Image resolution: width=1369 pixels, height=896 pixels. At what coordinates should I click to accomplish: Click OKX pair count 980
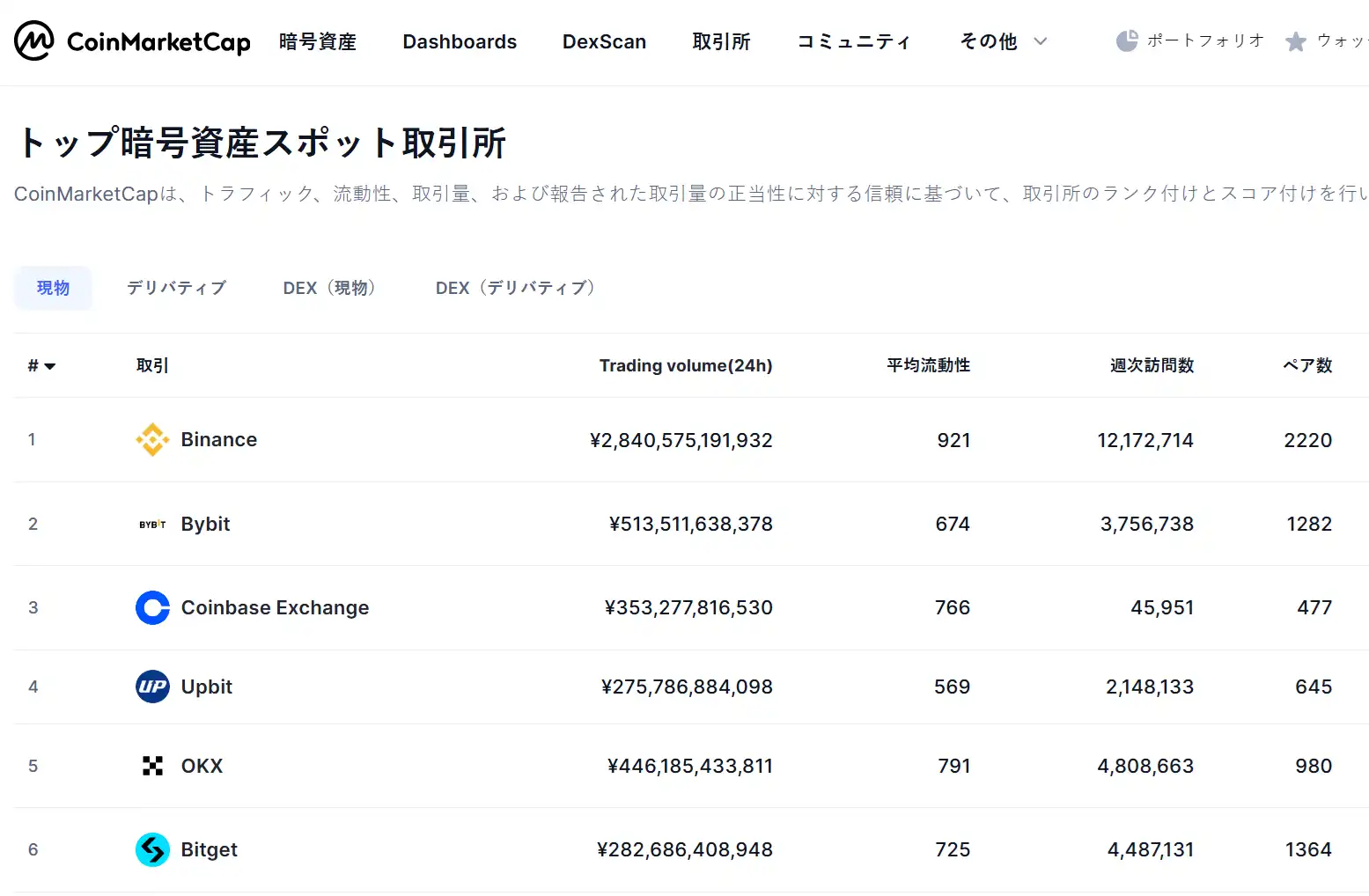[x=1314, y=766]
